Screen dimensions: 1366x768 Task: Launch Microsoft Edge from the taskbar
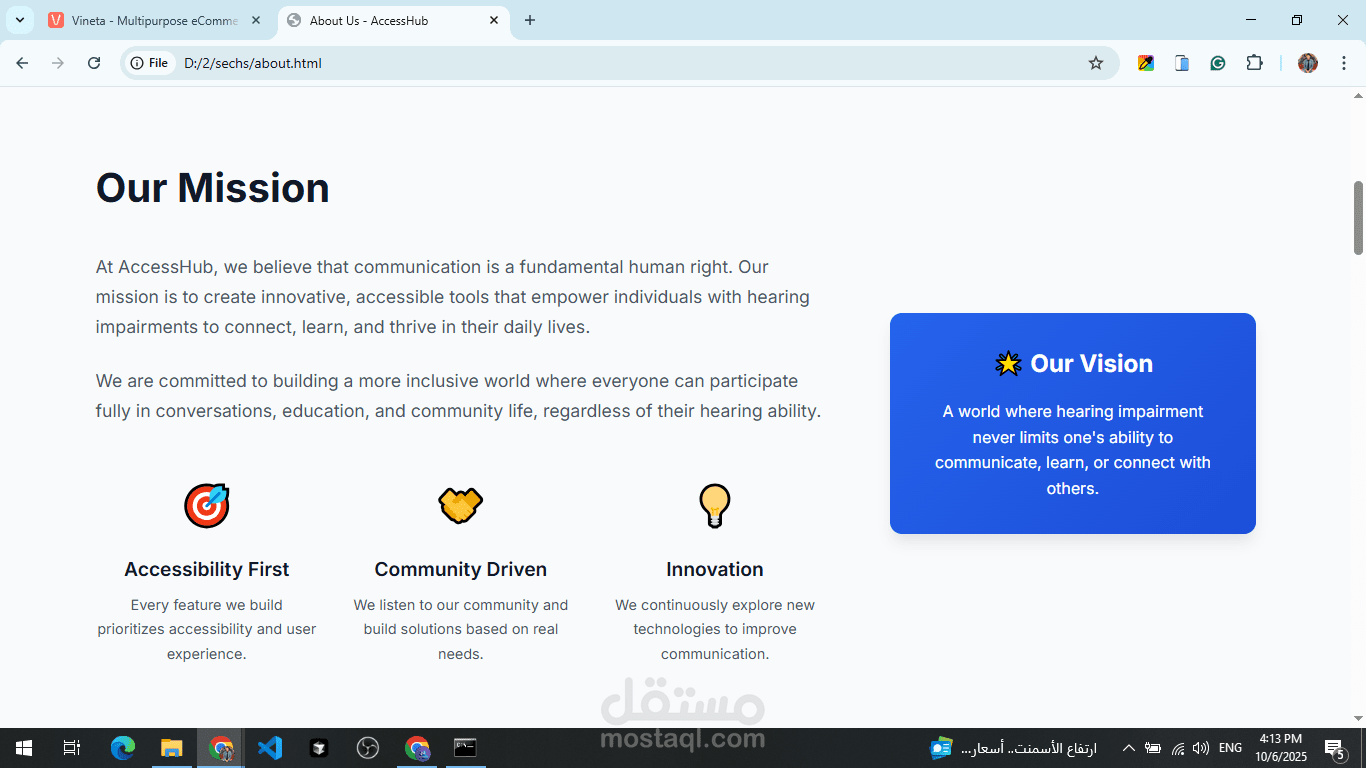(x=123, y=748)
